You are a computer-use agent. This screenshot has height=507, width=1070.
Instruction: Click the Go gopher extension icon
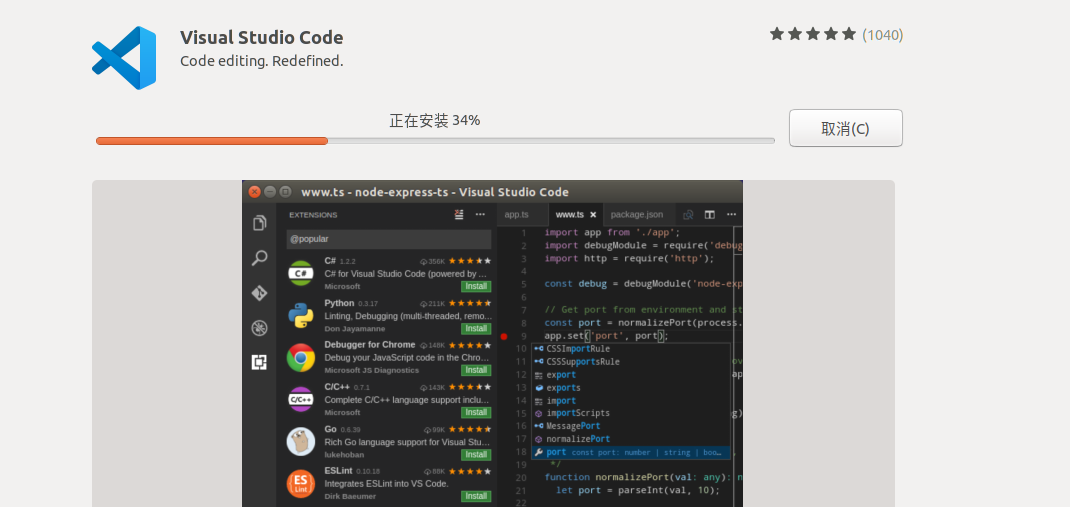click(300, 441)
